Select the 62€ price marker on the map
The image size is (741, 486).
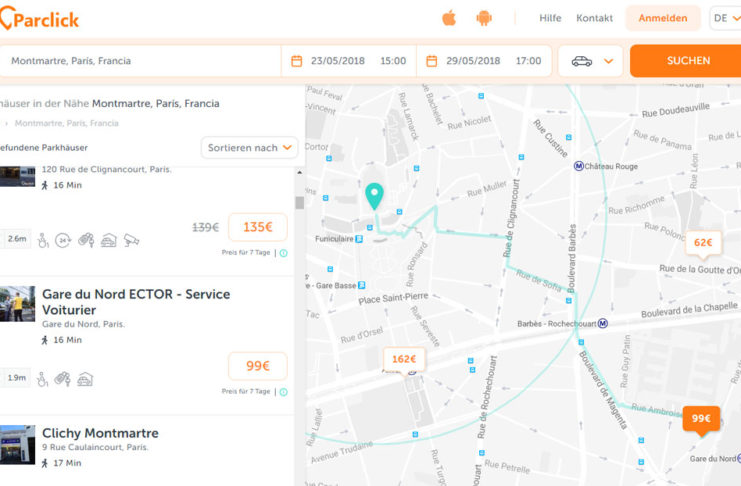(703, 243)
